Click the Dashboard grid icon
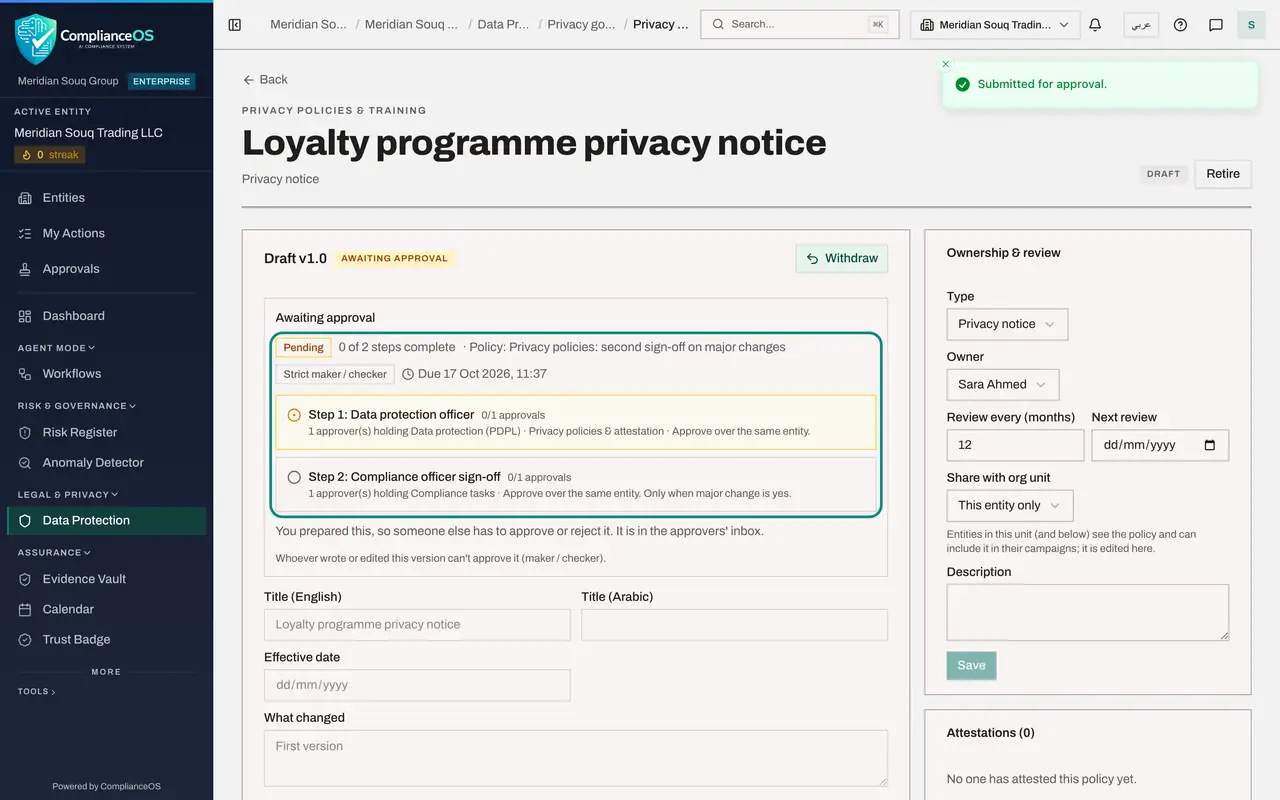Image resolution: width=1280 pixels, height=800 pixels. [x=25, y=316]
